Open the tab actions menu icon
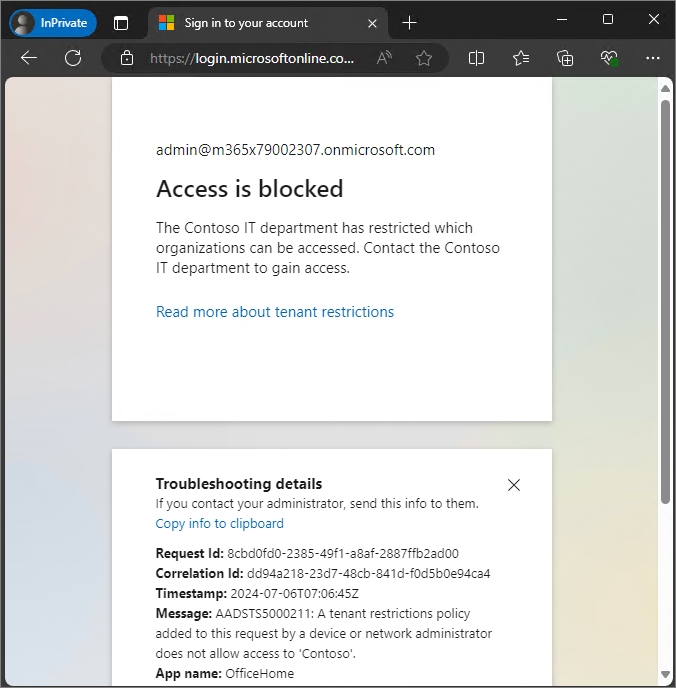 pos(121,23)
